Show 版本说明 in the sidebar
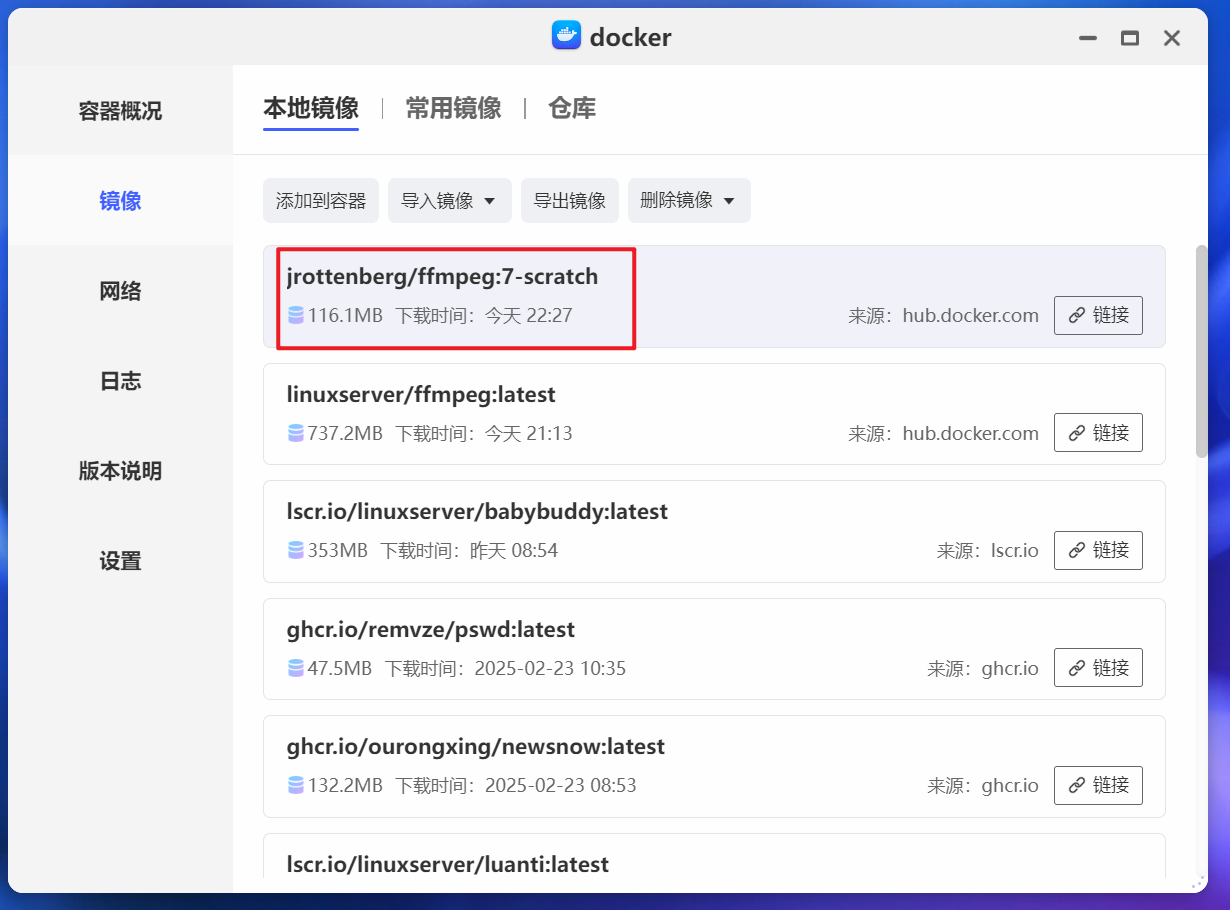This screenshot has width=1230, height=910. 120,471
